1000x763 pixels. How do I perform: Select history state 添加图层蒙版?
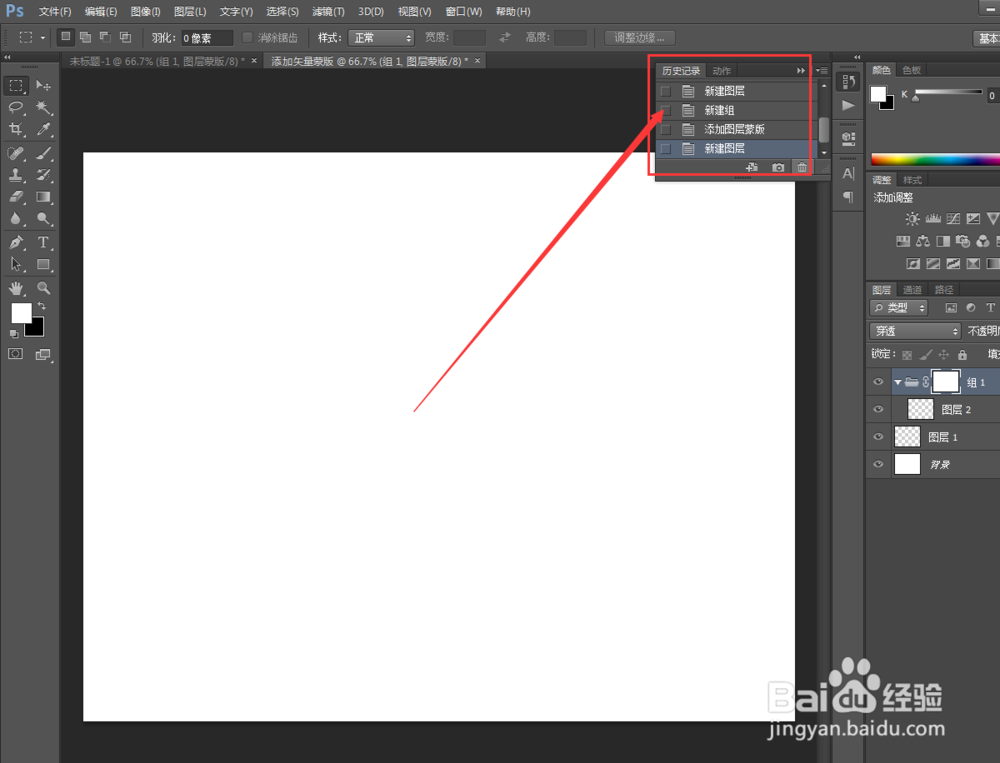click(x=736, y=130)
